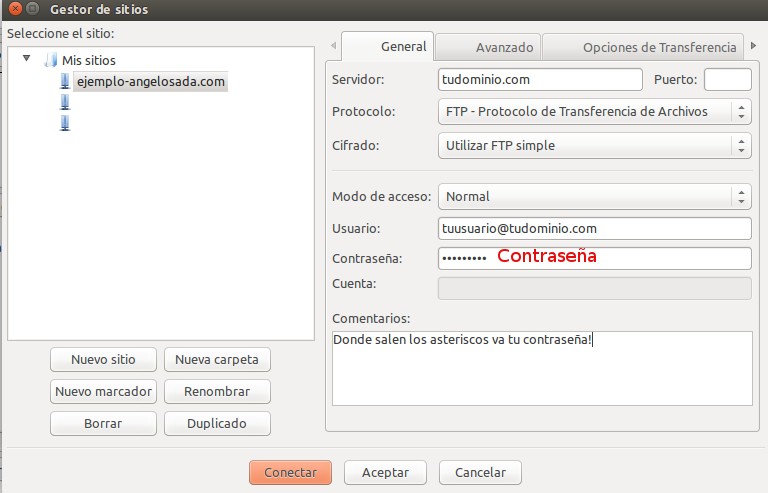Select the second unnamed site icon
Screen dimensions: 768x493
coord(66,102)
